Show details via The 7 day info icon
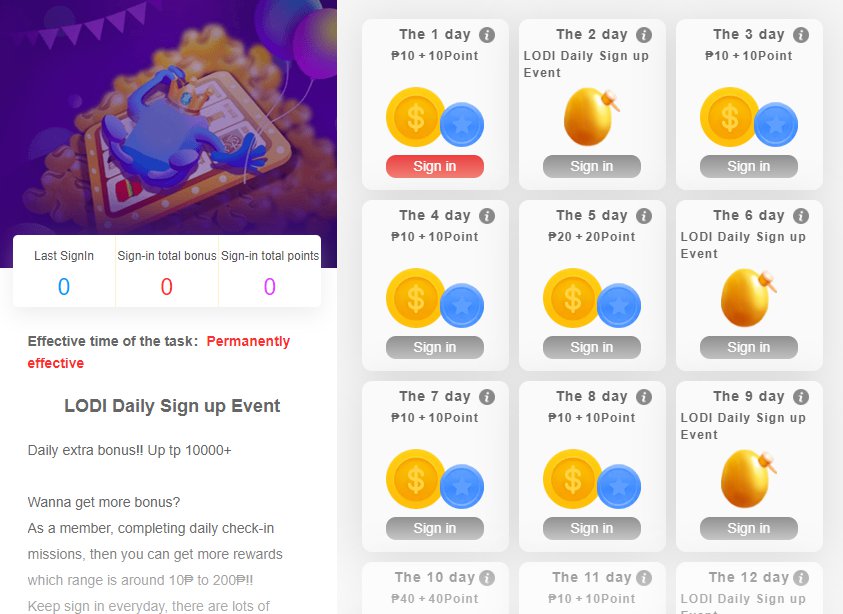Image resolution: width=843 pixels, height=614 pixels. pos(487,397)
